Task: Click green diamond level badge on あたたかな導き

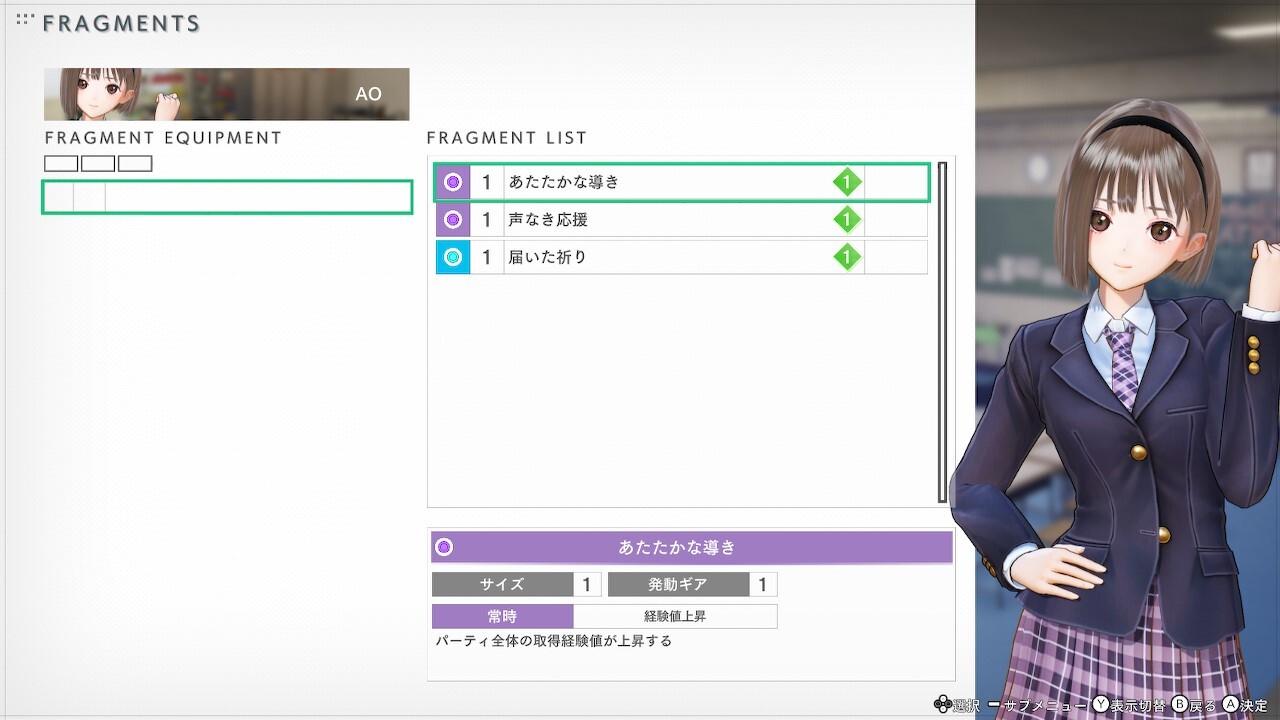Action: tap(847, 182)
